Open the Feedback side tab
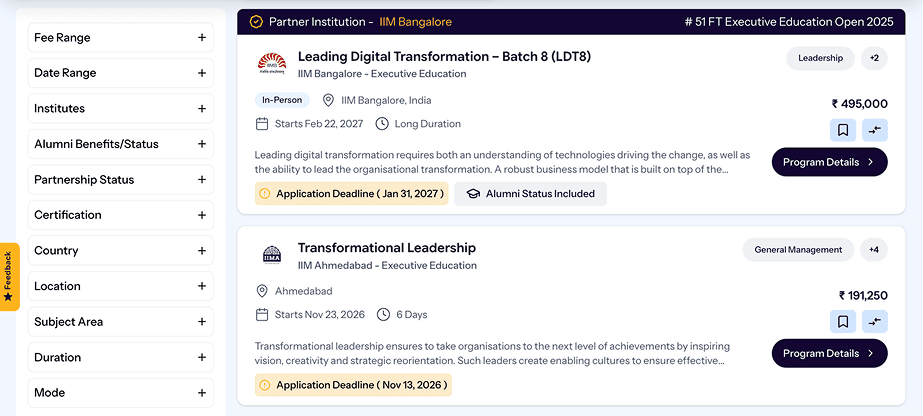 (x=9, y=277)
